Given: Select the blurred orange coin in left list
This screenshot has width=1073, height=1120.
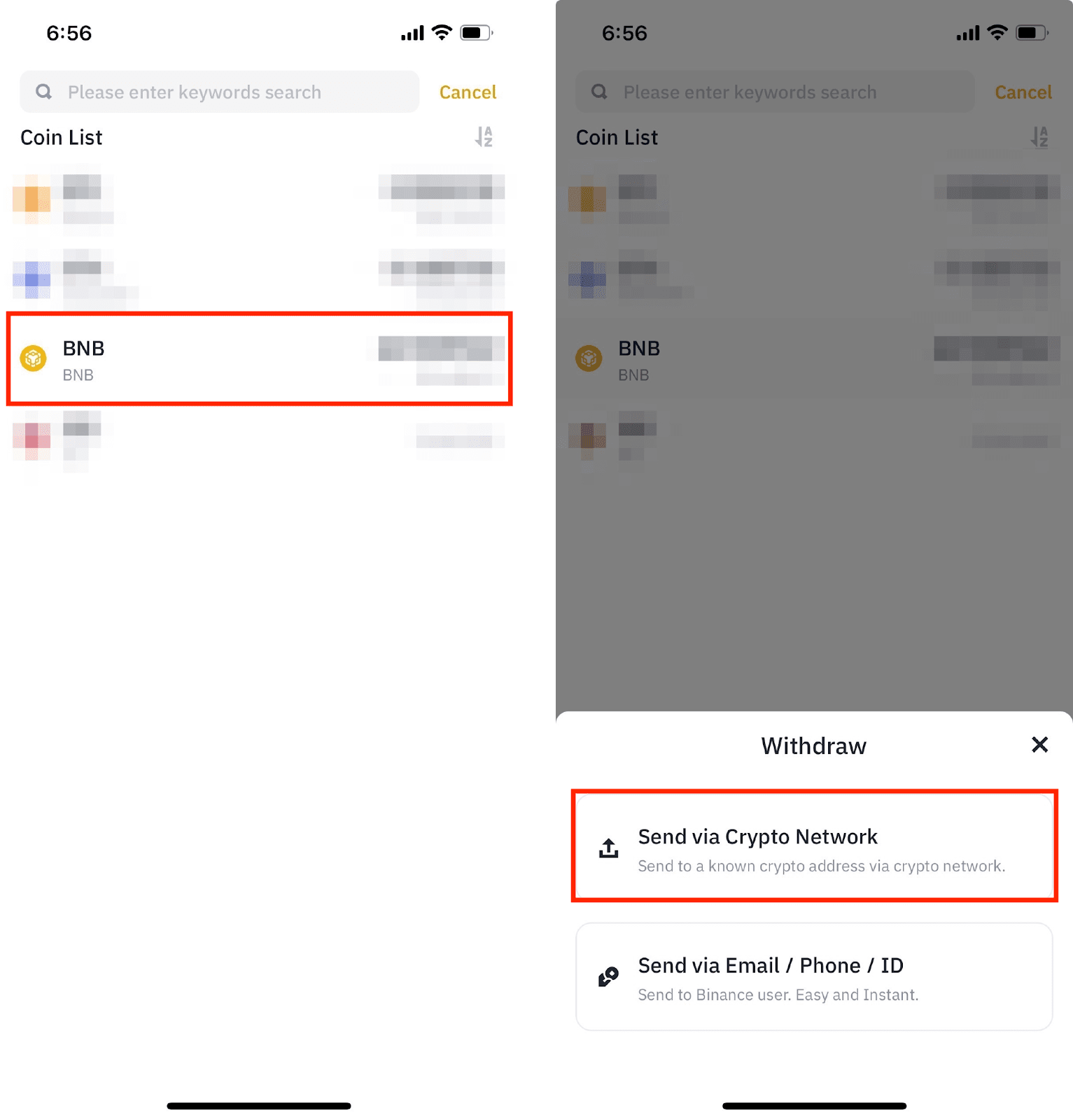Looking at the screenshot, I should 259,199.
